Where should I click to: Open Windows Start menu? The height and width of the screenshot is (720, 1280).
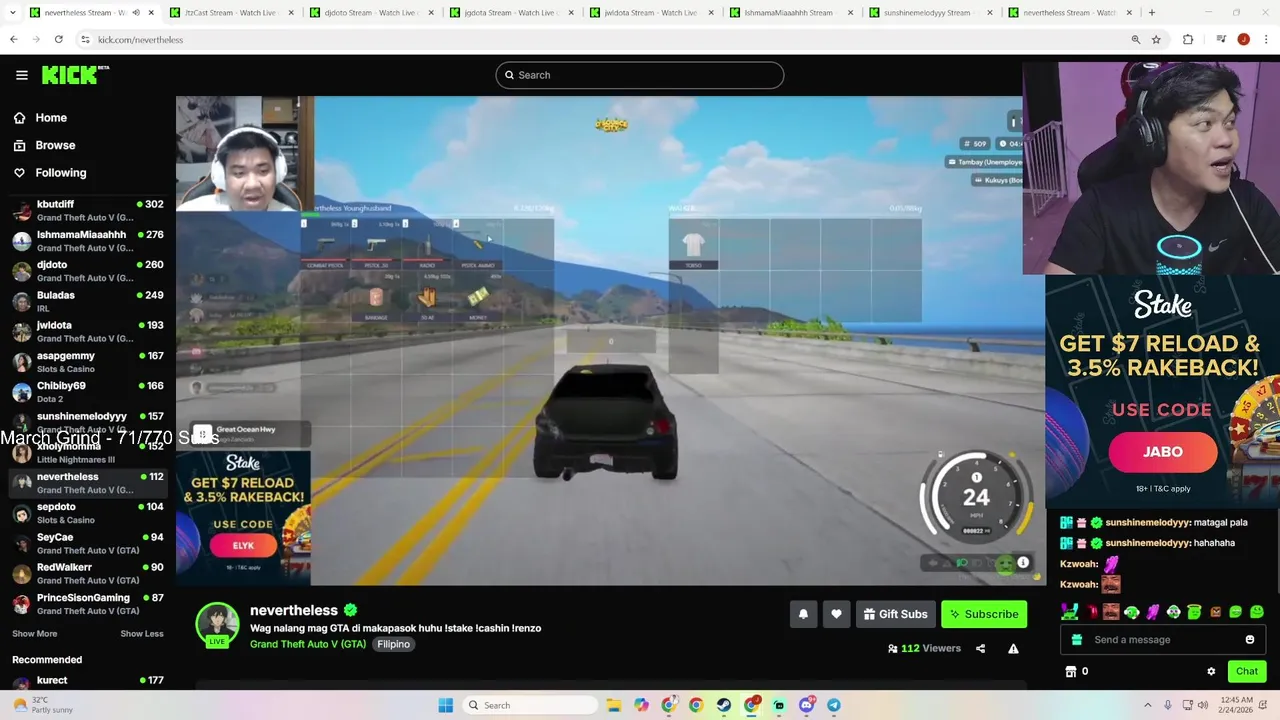point(446,705)
